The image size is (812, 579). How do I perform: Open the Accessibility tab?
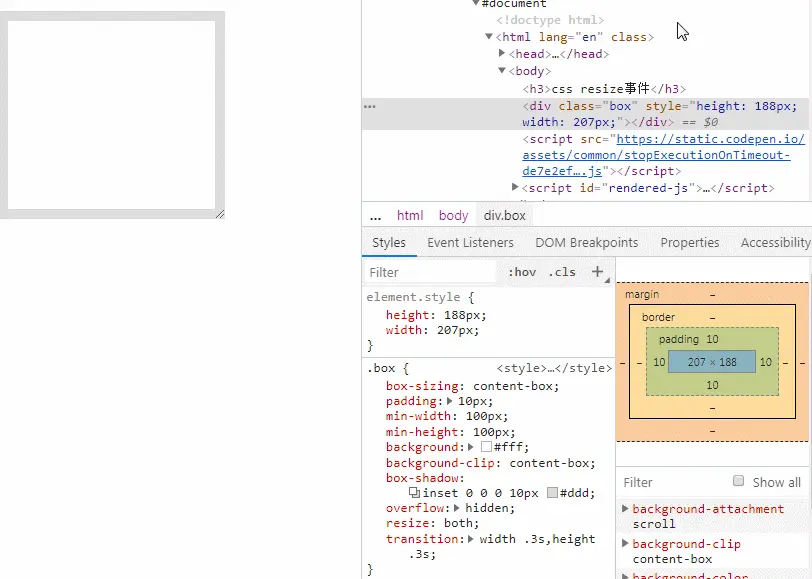(775, 242)
